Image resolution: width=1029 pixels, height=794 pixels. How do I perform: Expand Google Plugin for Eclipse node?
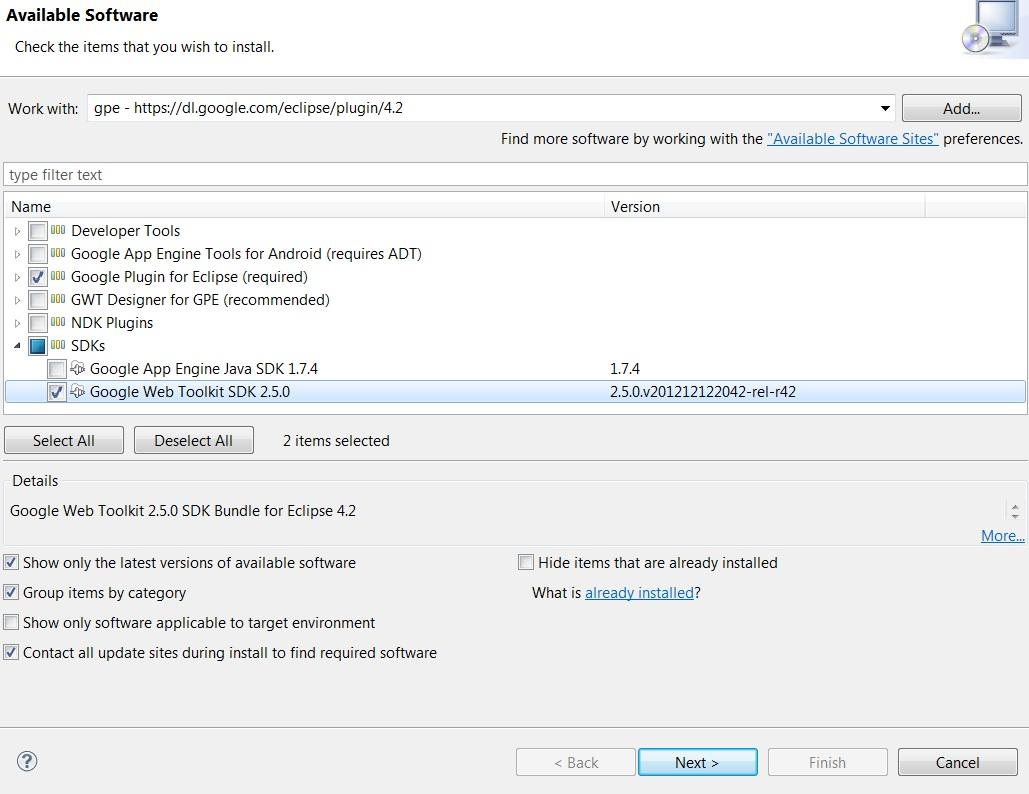click(18, 277)
